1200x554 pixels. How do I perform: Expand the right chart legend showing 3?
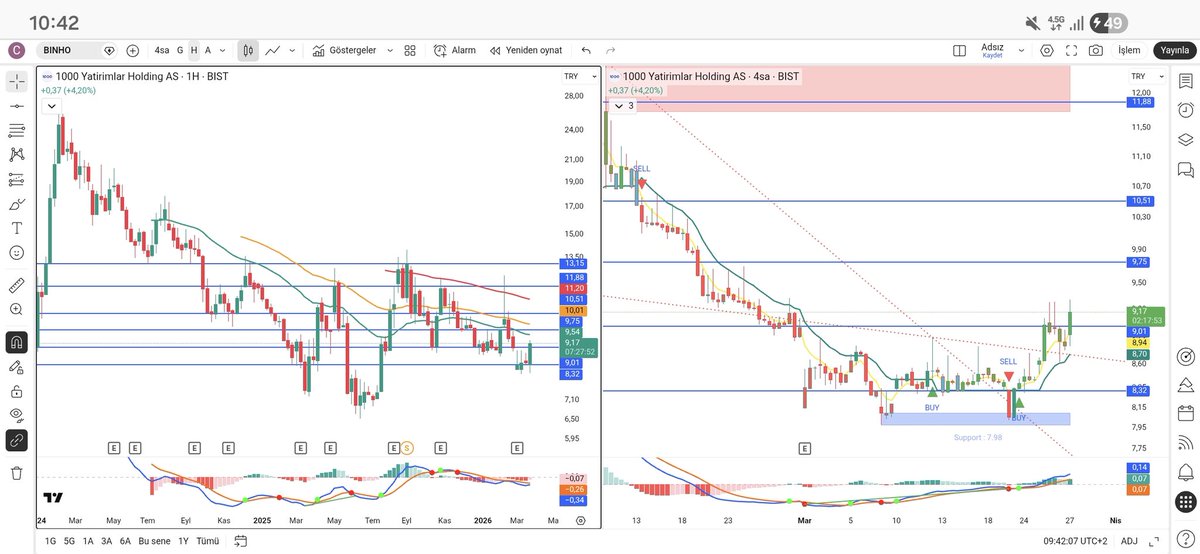pos(623,105)
